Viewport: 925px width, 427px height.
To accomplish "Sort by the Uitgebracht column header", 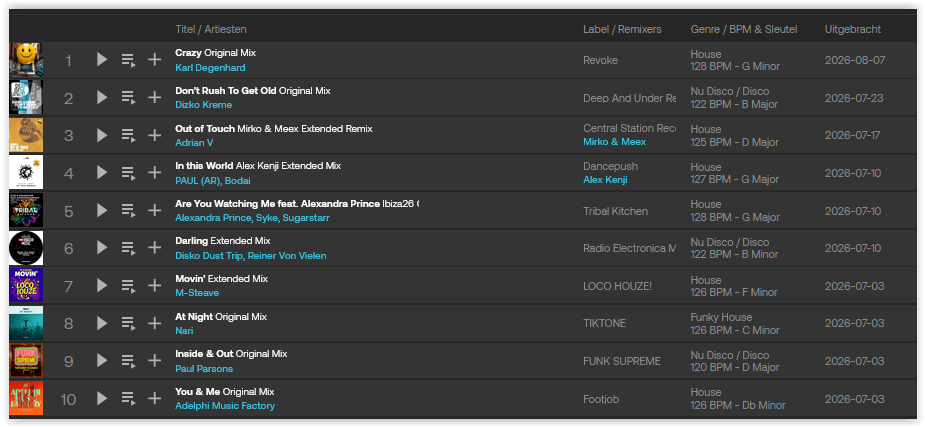I will tap(852, 29).
